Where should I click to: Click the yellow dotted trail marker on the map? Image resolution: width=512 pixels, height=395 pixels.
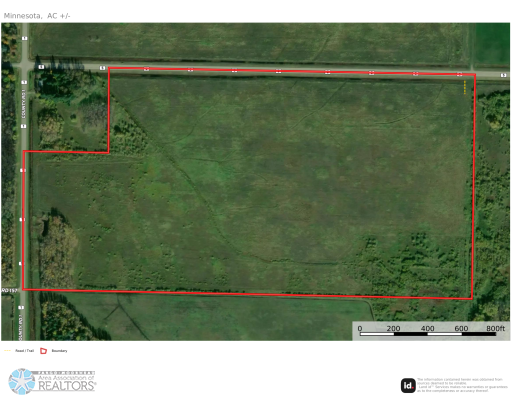coord(465,87)
